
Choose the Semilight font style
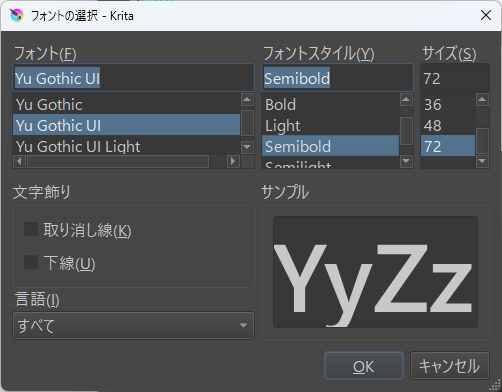[330, 163]
